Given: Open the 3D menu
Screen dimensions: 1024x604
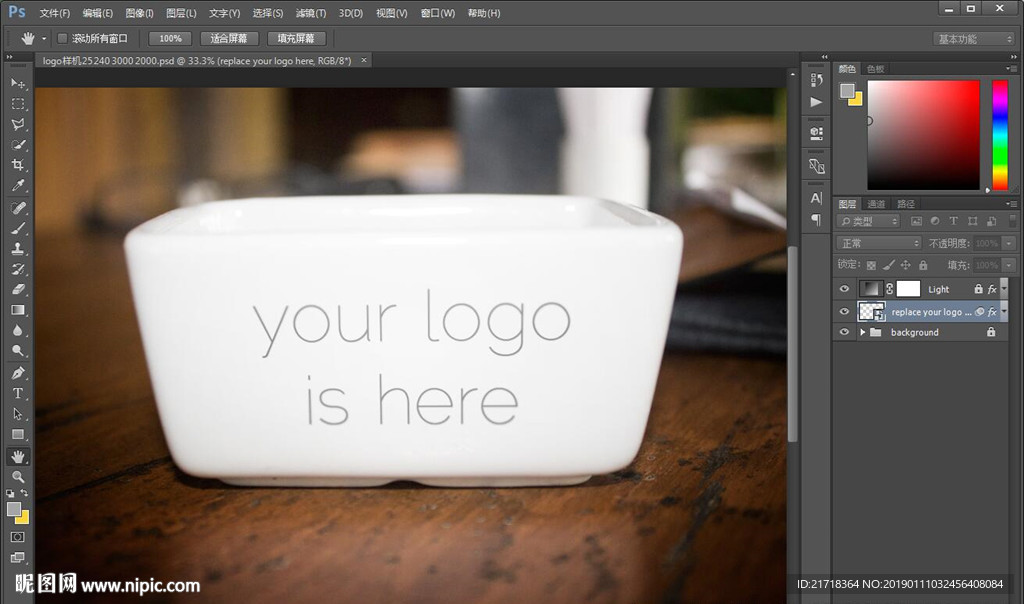Looking at the screenshot, I should 351,13.
